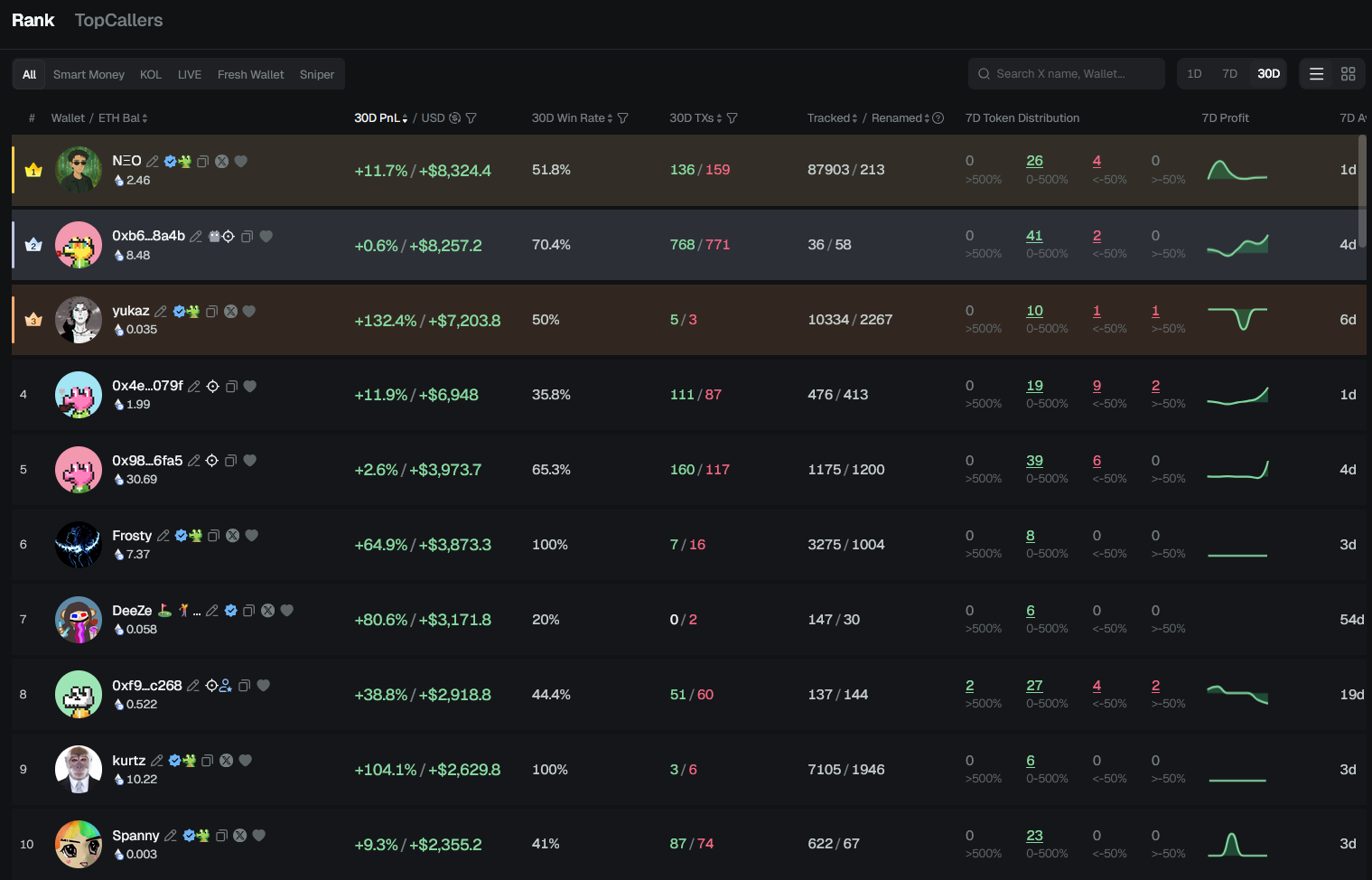Click the robot badge icon on 0xb6...8a4b
This screenshot has height=880, width=1372.
tap(215, 237)
